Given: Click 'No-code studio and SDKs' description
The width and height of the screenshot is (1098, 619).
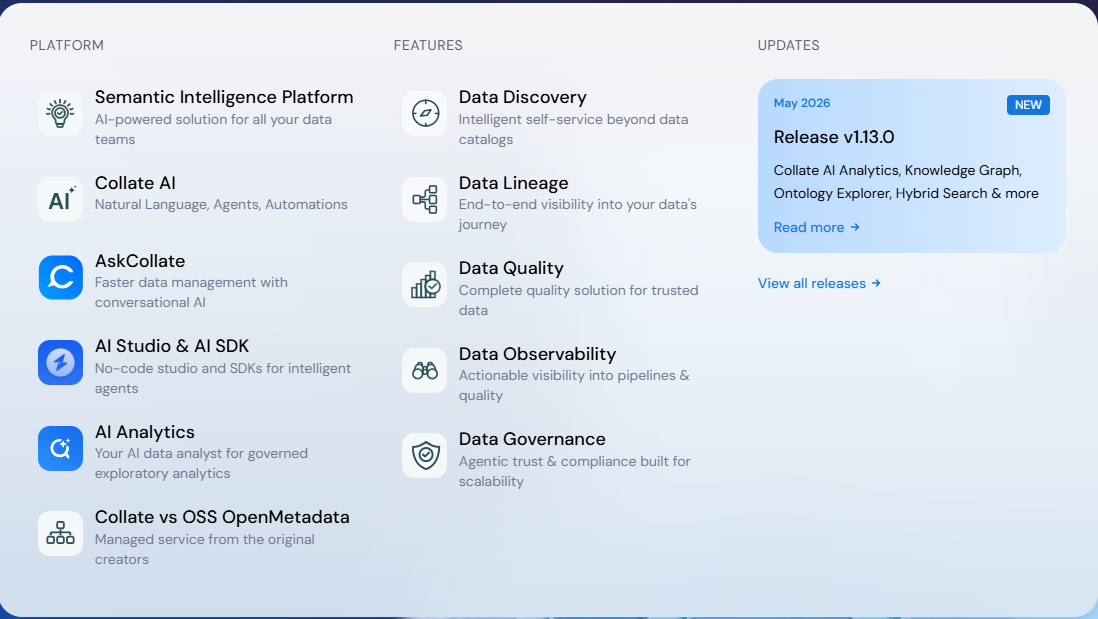Looking at the screenshot, I should point(223,378).
